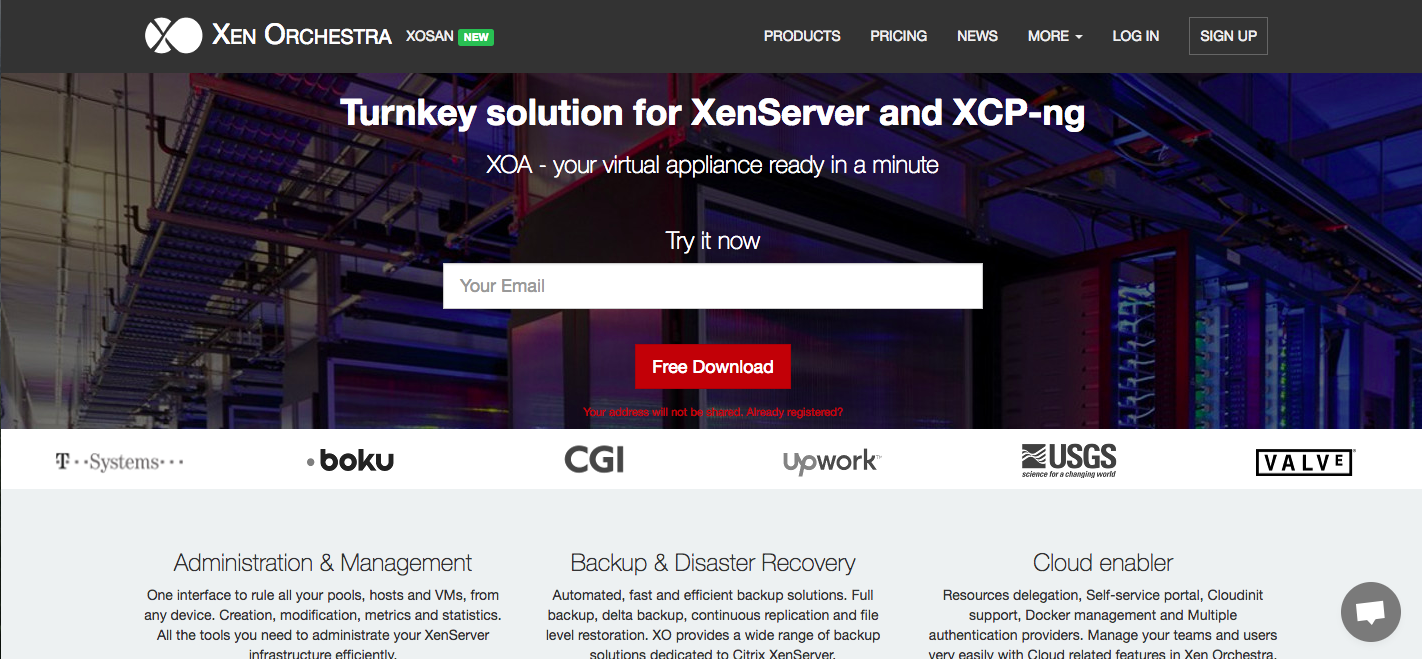
Task: Open the PRODUCTS menu item
Action: pyautogui.click(x=802, y=36)
